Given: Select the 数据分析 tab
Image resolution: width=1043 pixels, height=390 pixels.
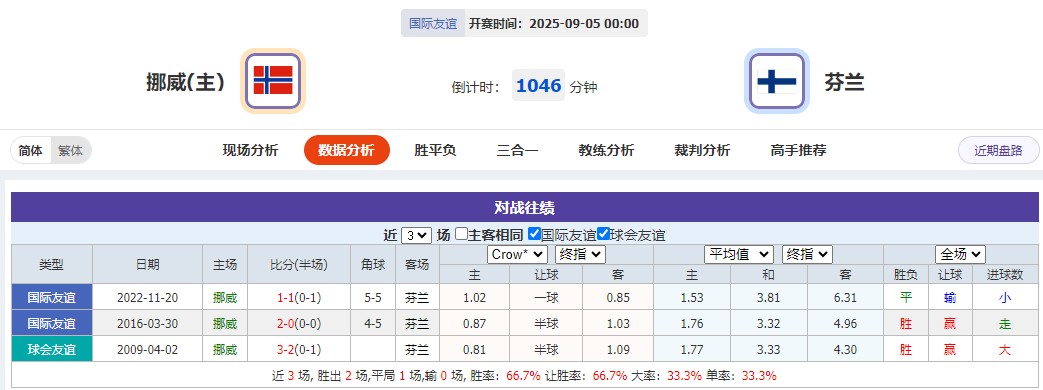Looking at the screenshot, I should tap(347, 150).
